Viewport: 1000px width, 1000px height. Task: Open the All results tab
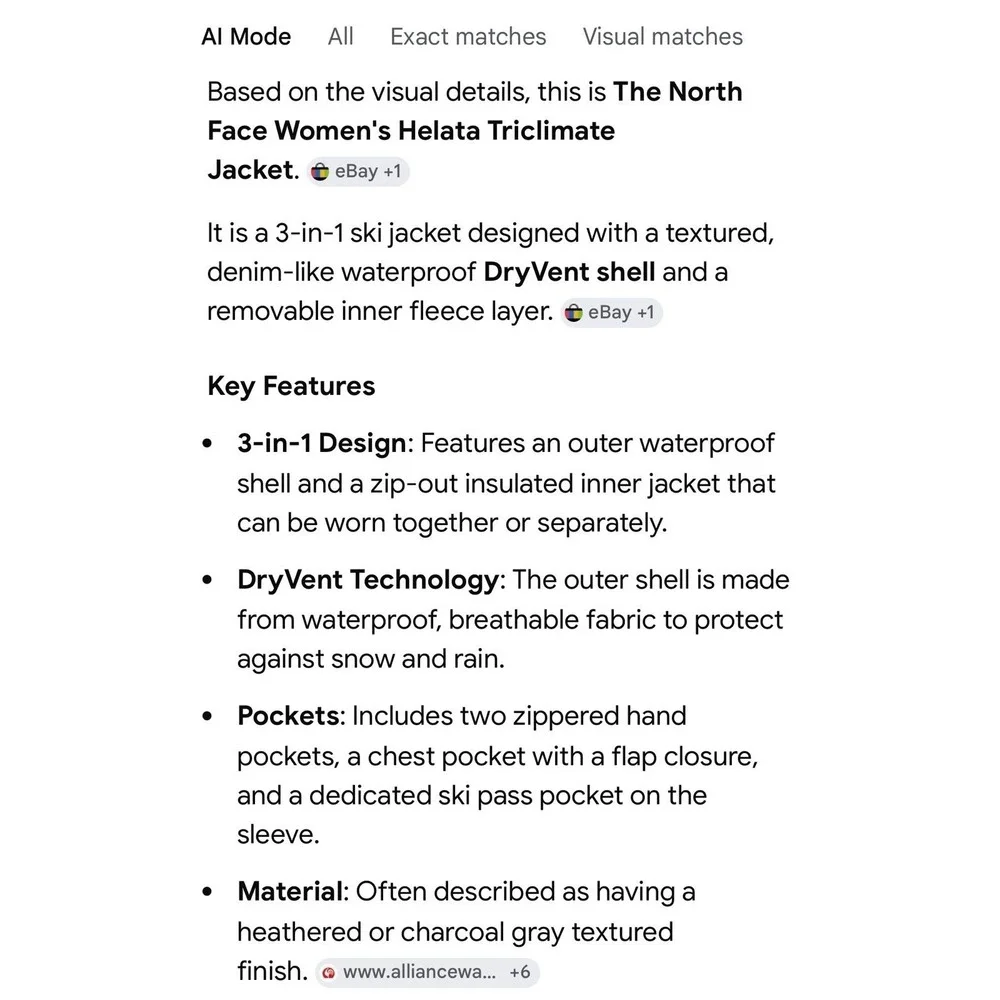click(x=340, y=37)
